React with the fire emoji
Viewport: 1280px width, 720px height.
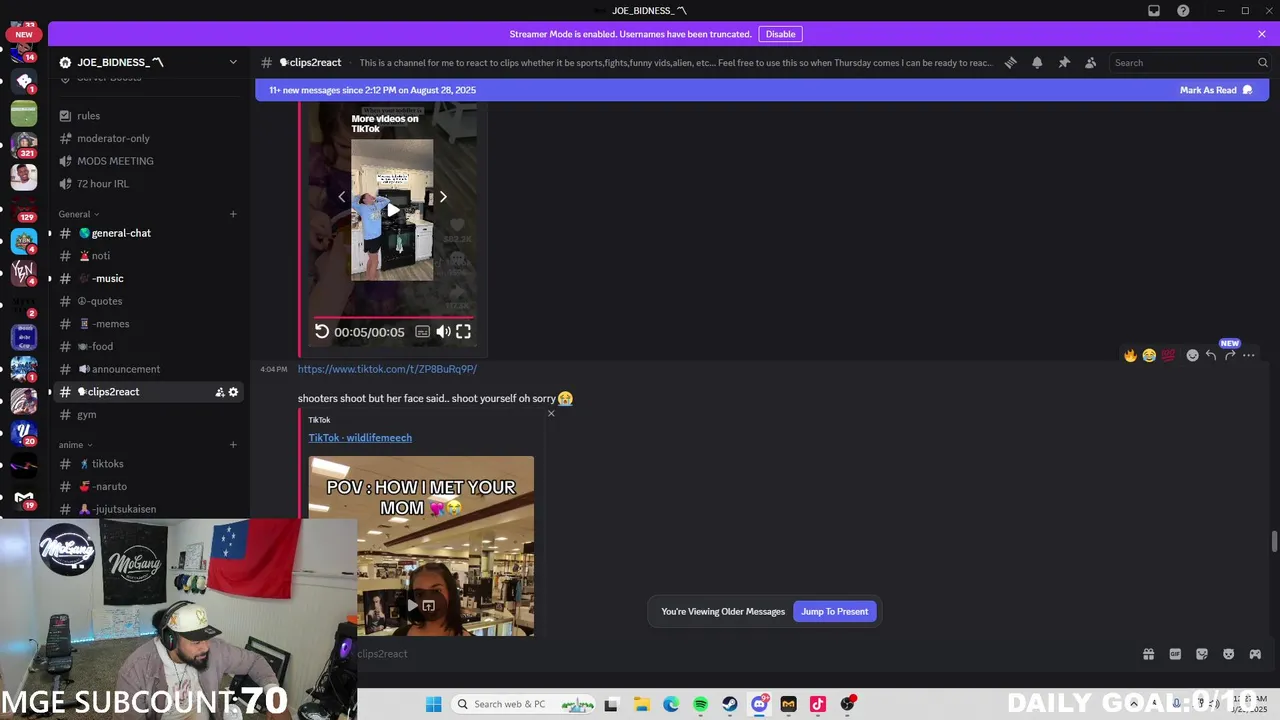click(1130, 355)
